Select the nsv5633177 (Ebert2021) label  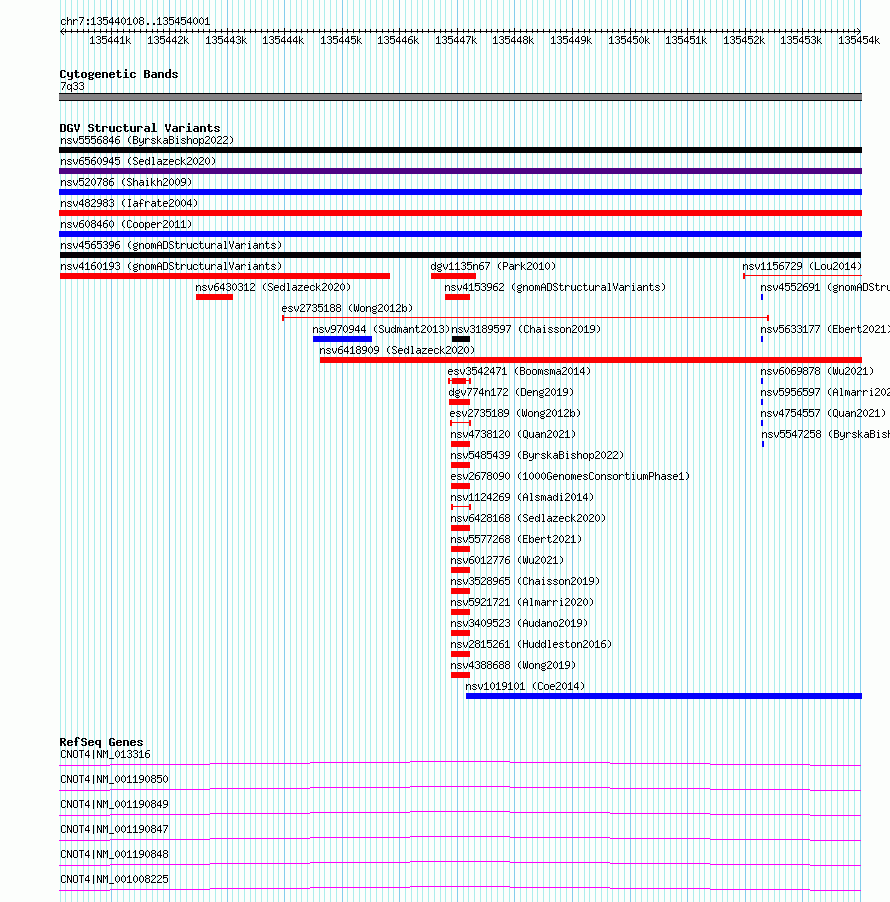point(825,330)
